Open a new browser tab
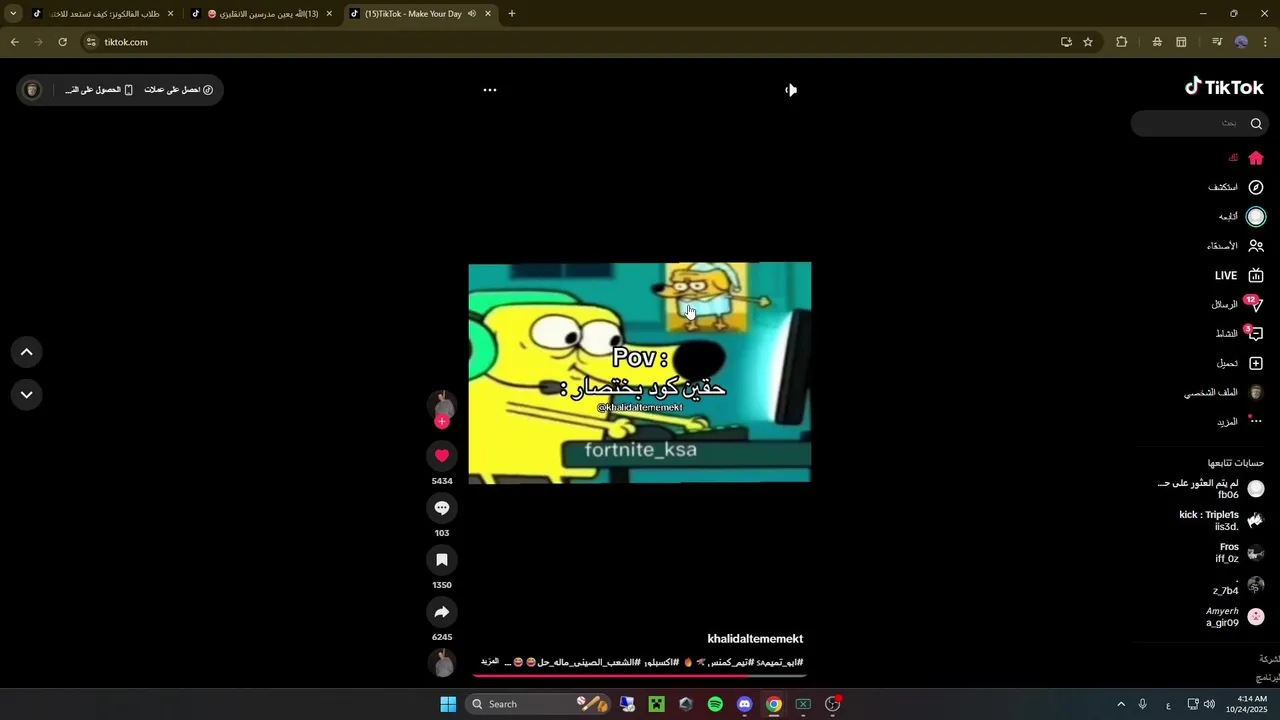Viewport: 1280px width, 720px height. [512, 14]
